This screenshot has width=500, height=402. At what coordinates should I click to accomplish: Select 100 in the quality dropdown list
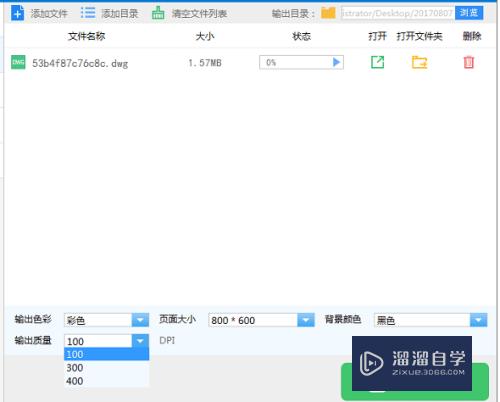click(x=106, y=354)
